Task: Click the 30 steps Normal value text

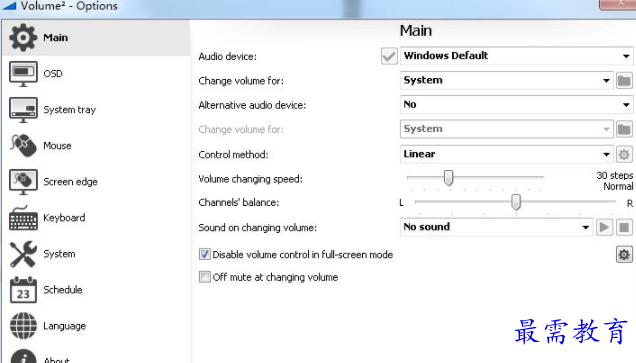Action: (615, 181)
